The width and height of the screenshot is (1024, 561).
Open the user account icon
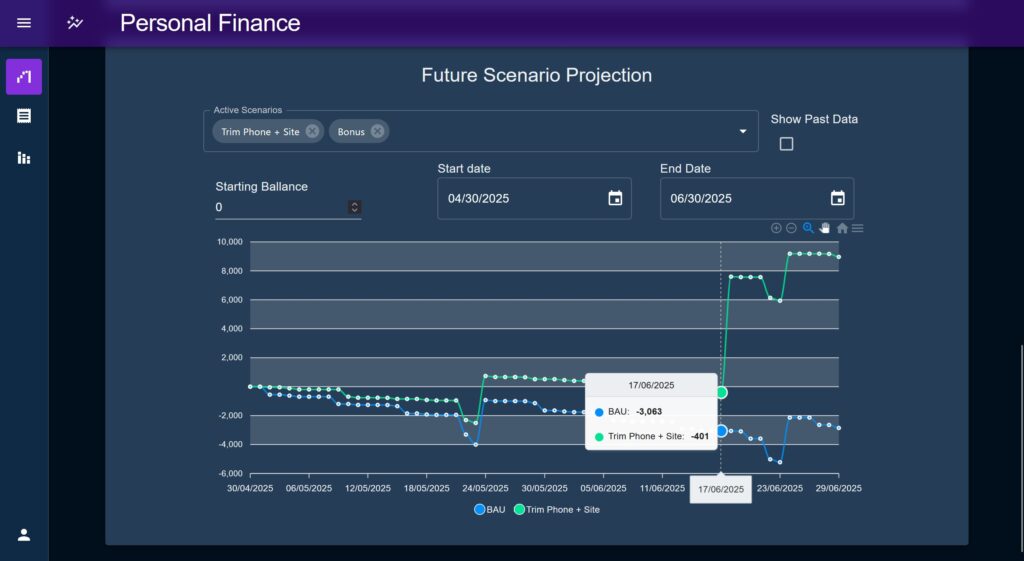(x=24, y=535)
